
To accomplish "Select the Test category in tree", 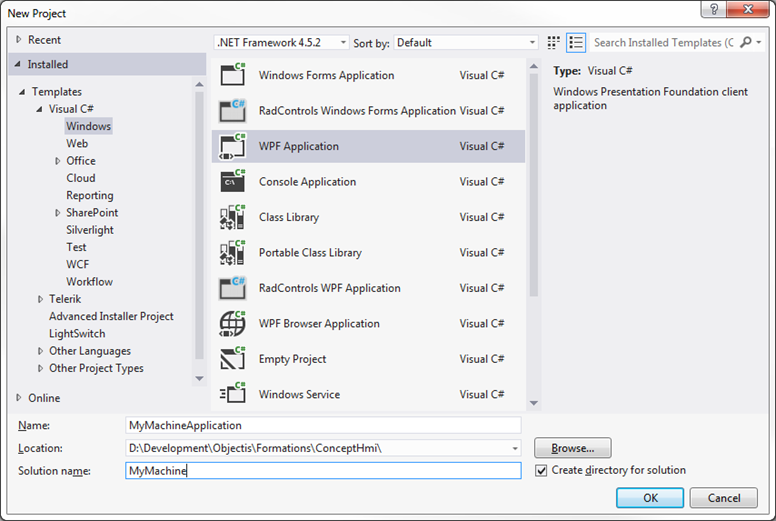I will coord(76,247).
